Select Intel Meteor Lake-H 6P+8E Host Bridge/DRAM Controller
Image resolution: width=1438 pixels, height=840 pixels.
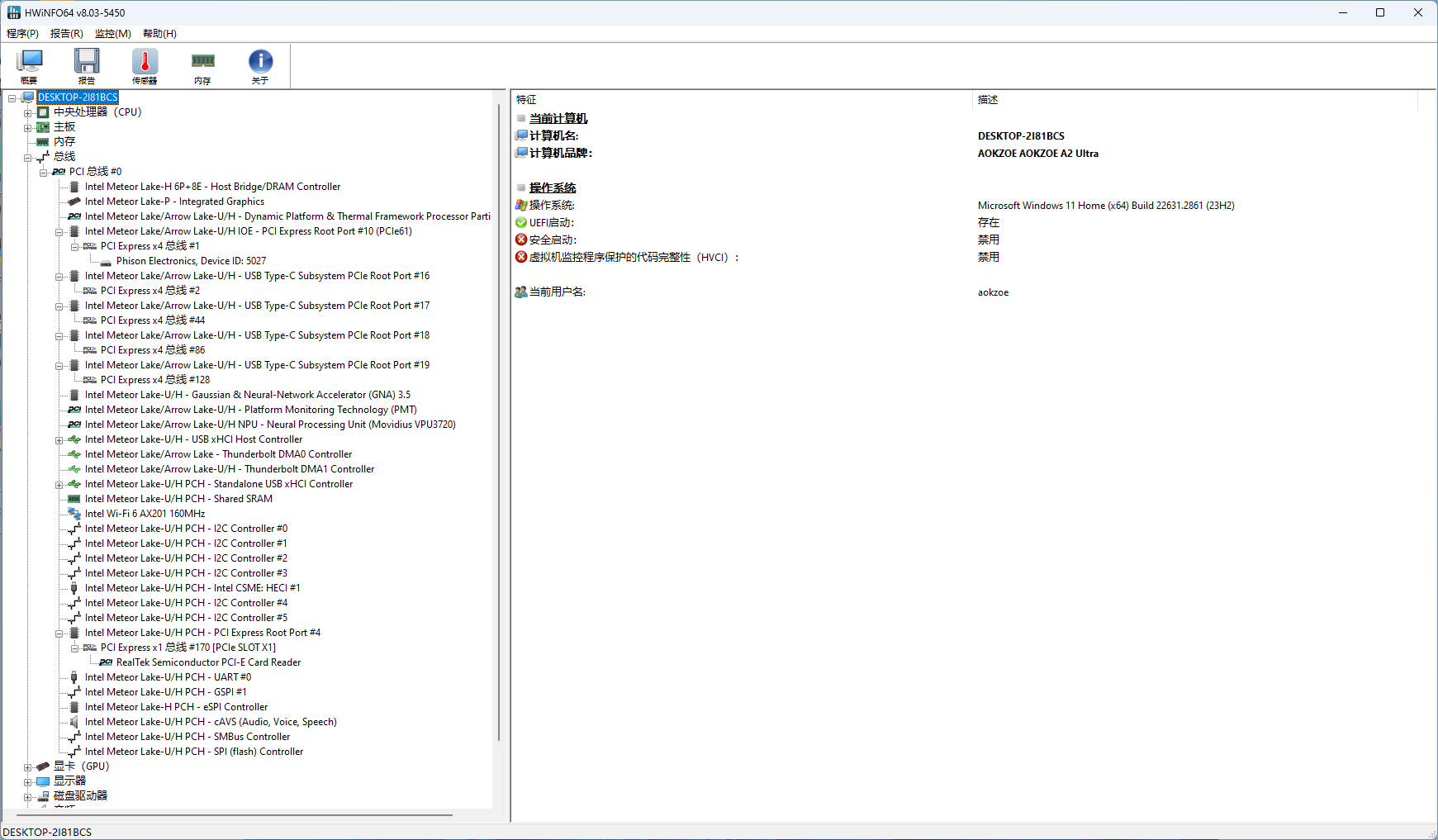[x=212, y=187]
